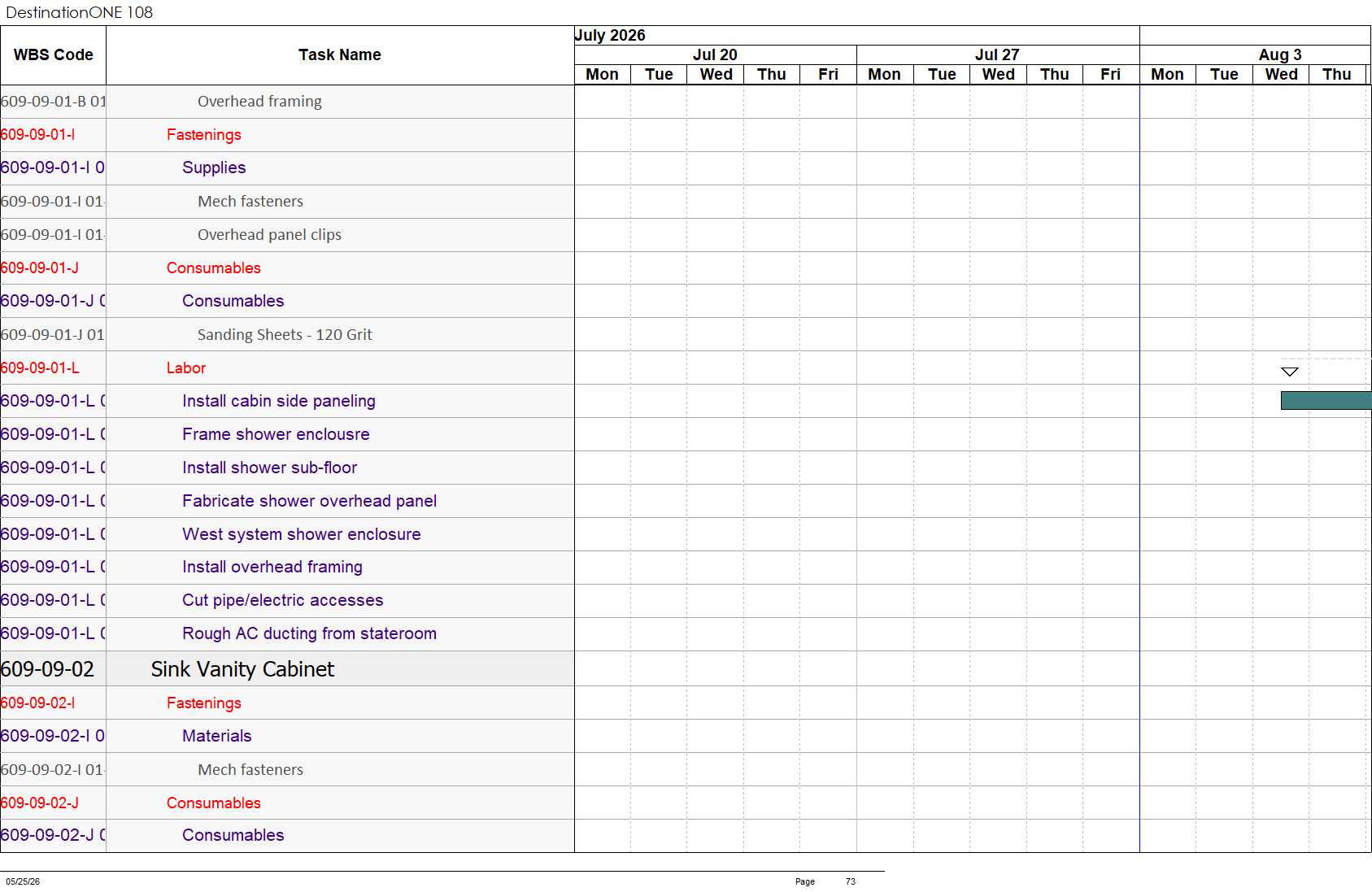Select the Sink Vanity Cabinet heading
This screenshot has width=1372, height=892.
point(242,669)
